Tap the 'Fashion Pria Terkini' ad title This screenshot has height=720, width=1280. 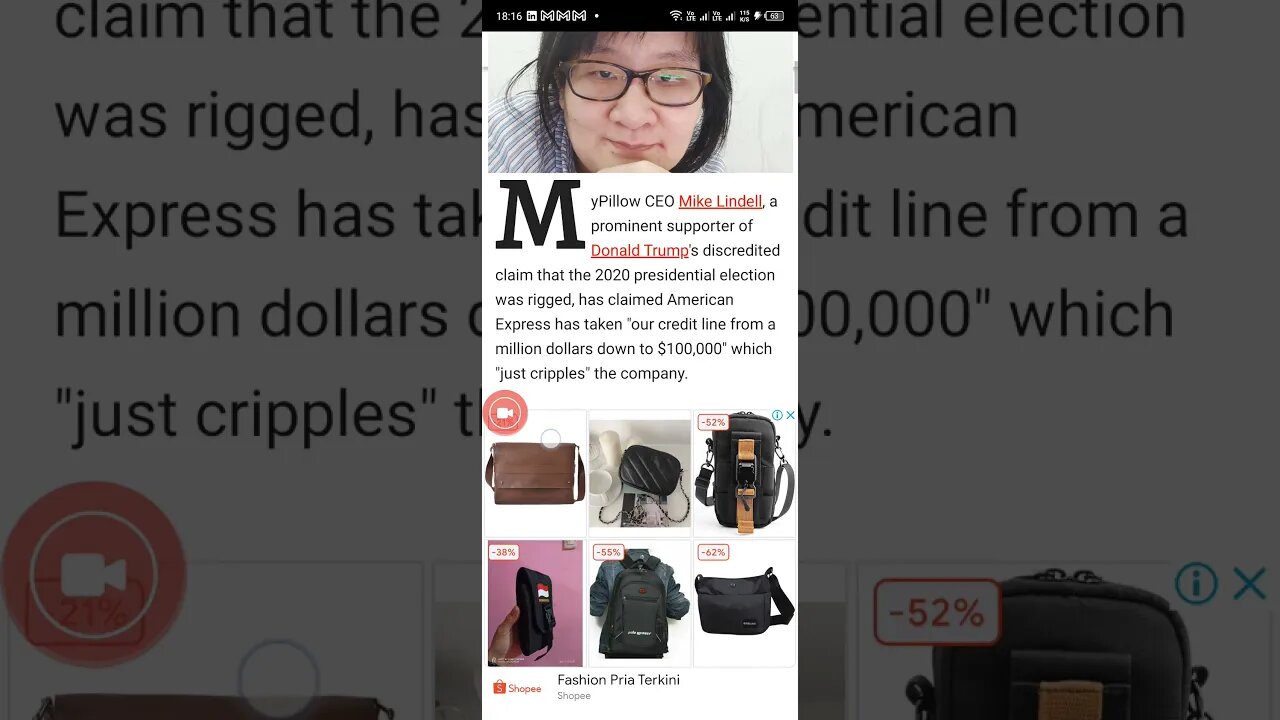[618, 680]
